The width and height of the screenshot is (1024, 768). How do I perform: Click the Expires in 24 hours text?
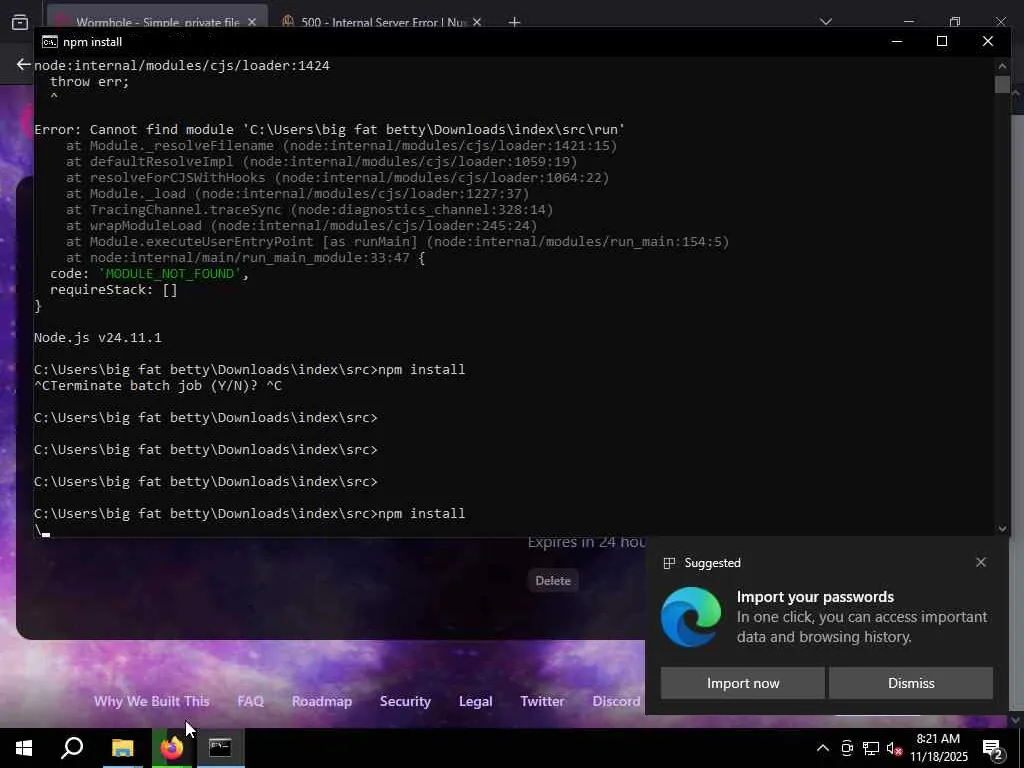click(586, 542)
